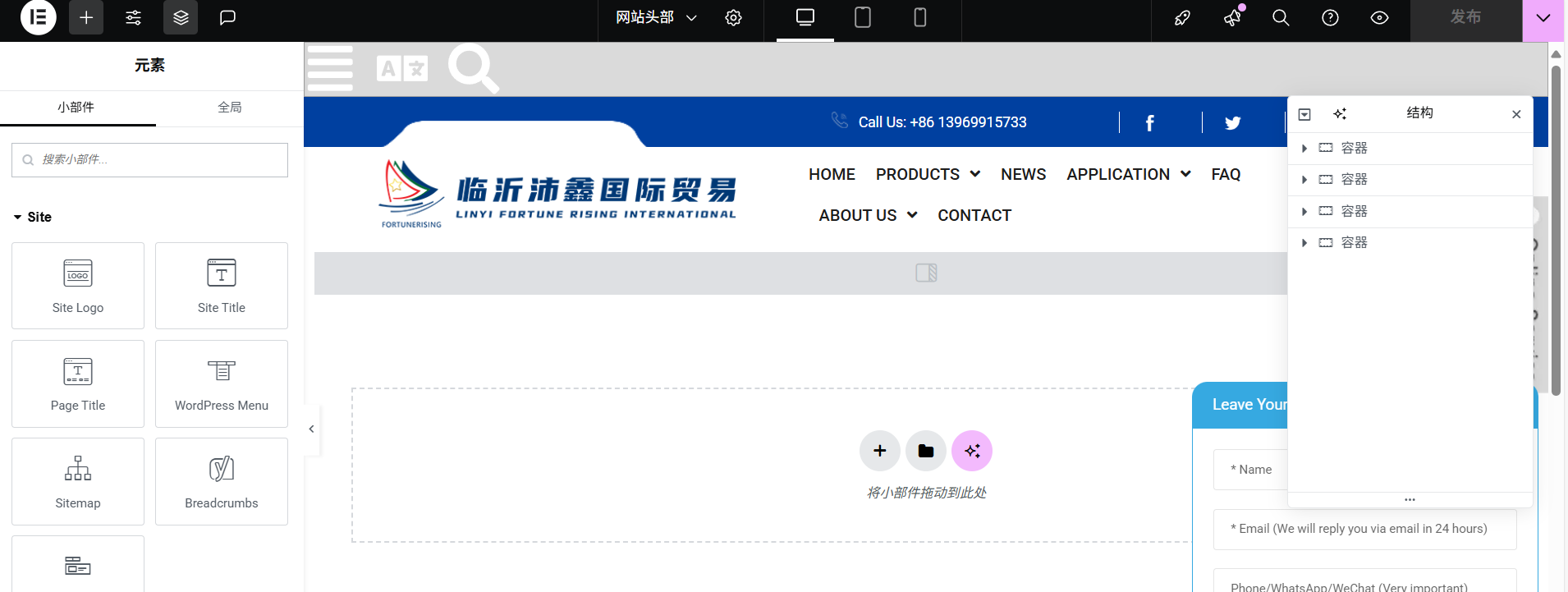Open the publish options dropdown arrow
This screenshot has height=592, width=1568.
(x=1543, y=17)
